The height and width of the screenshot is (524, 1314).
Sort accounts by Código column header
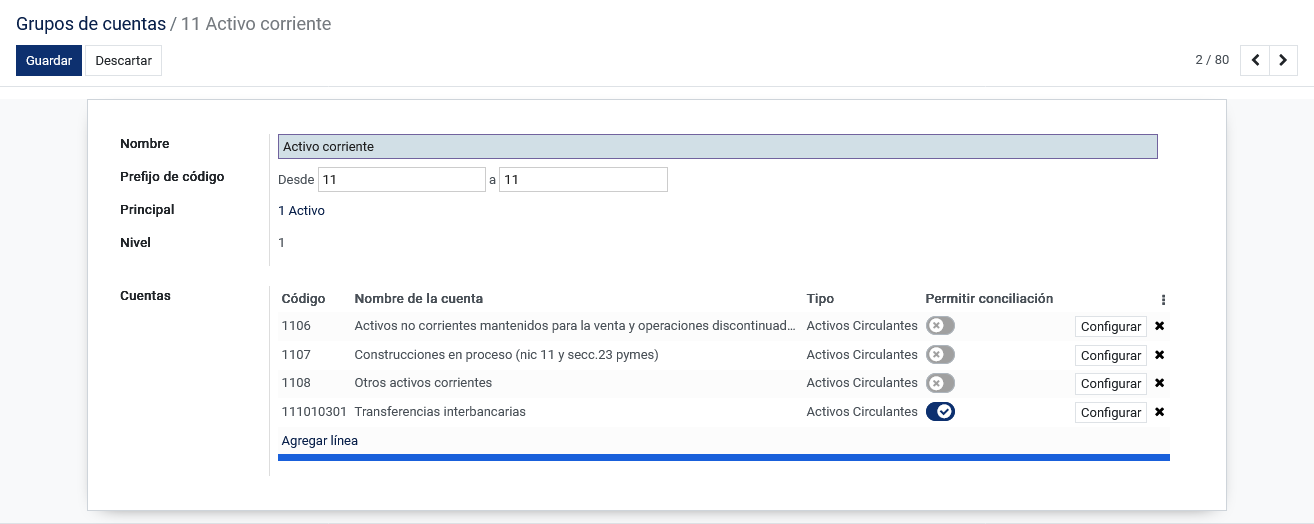303,298
